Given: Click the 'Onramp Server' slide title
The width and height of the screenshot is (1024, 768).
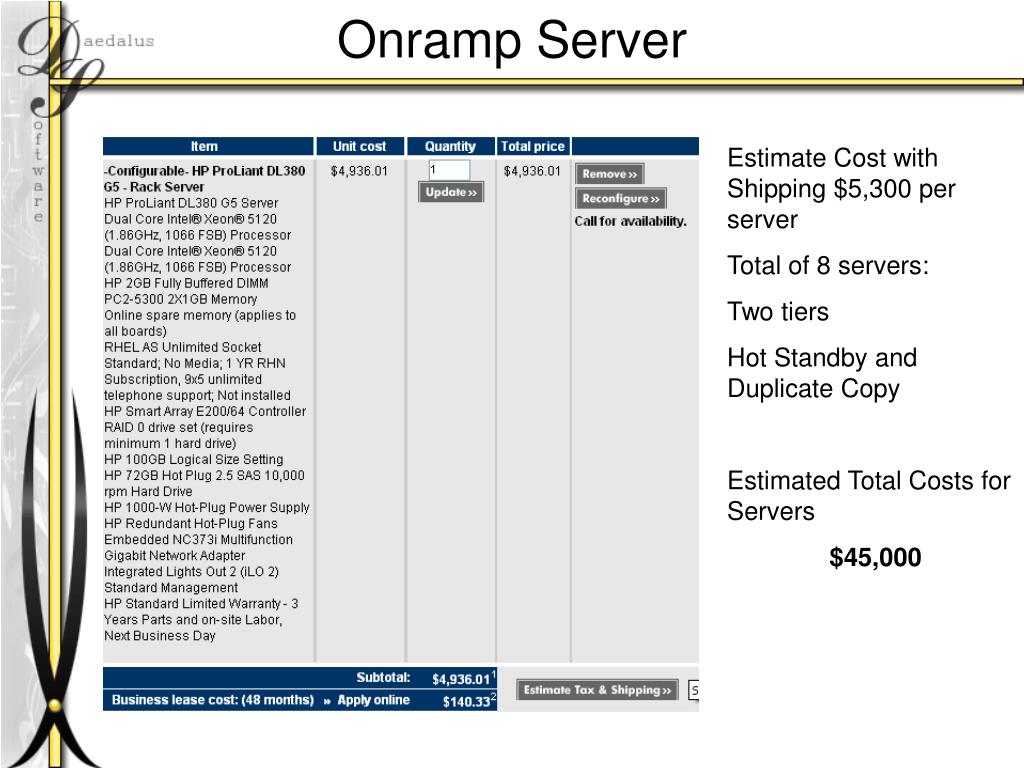Looking at the screenshot, I should (511, 40).
